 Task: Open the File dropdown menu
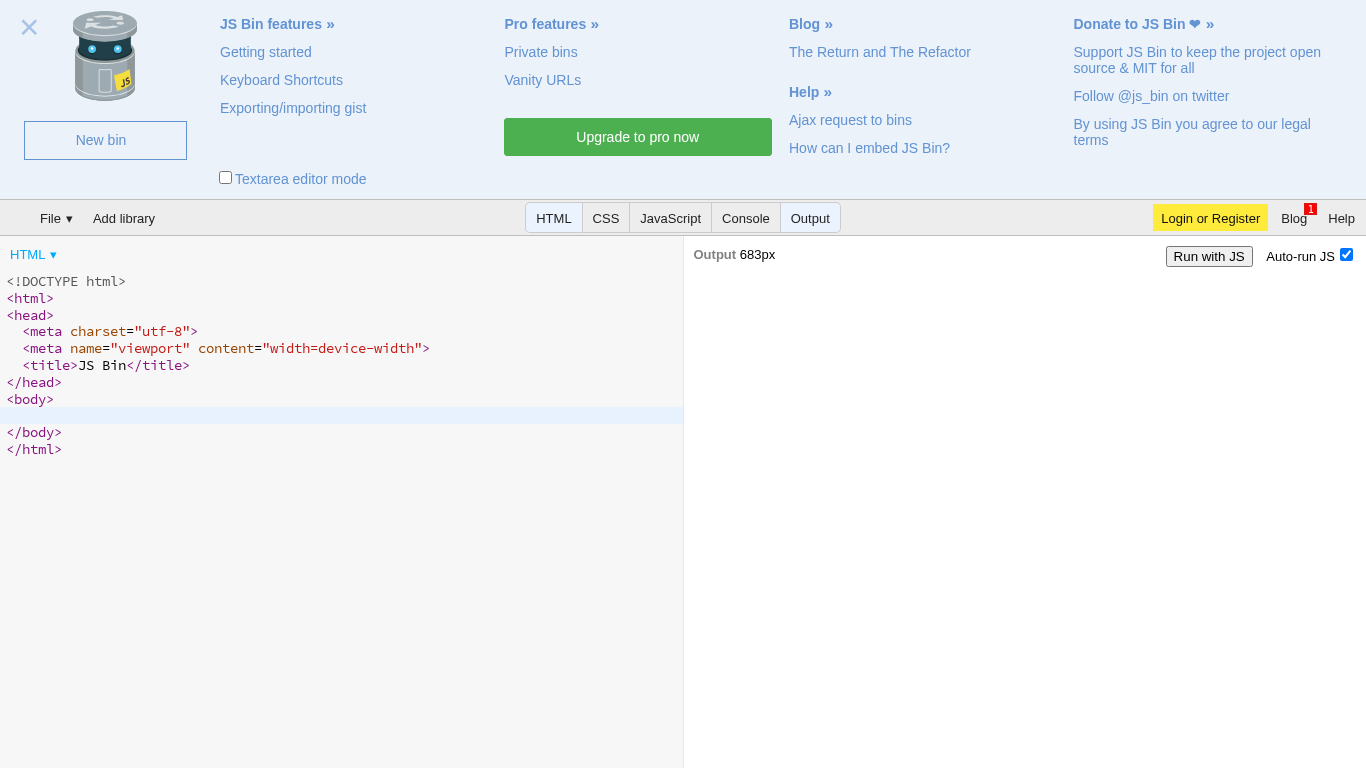click(56, 218)
